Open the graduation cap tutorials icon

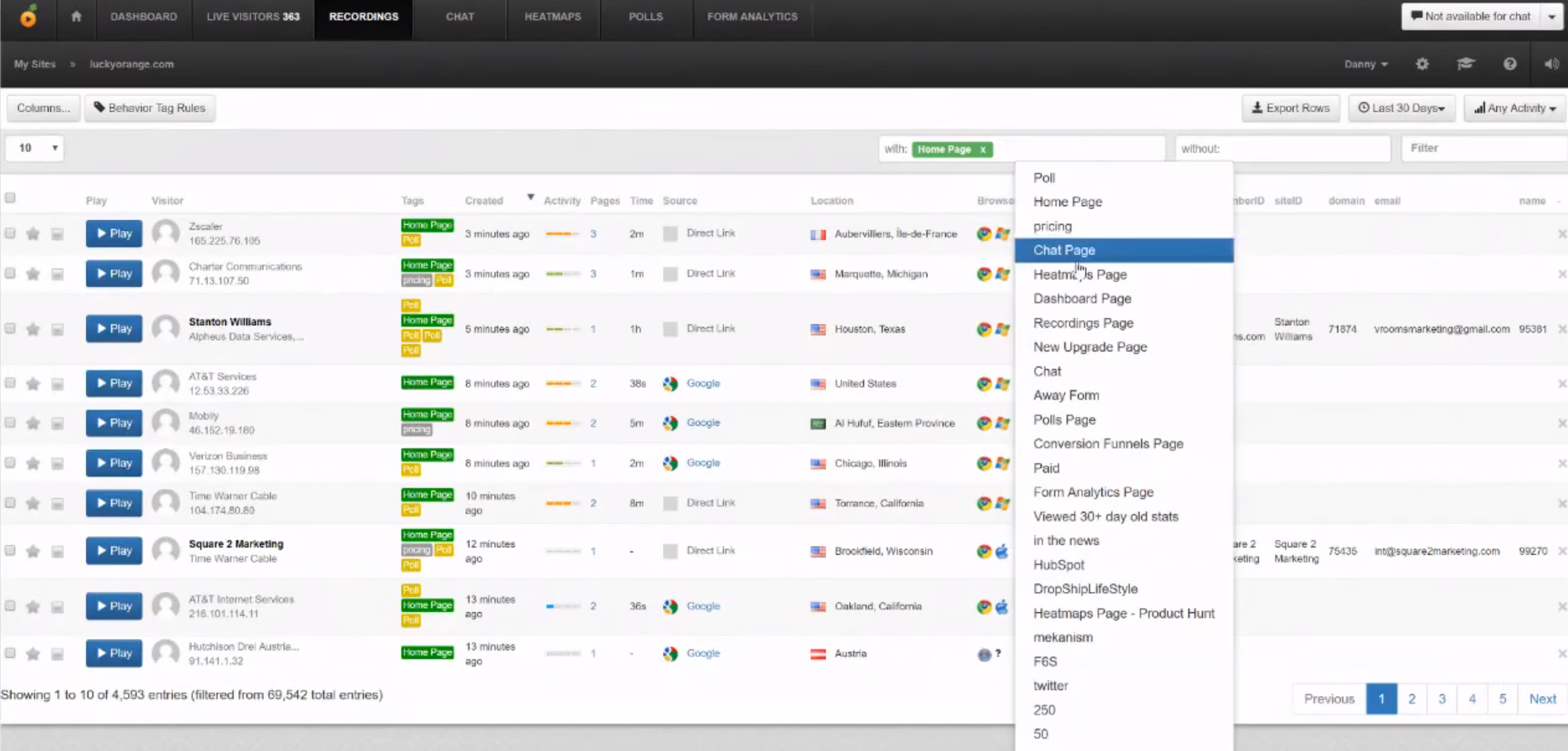[1465, 64]
